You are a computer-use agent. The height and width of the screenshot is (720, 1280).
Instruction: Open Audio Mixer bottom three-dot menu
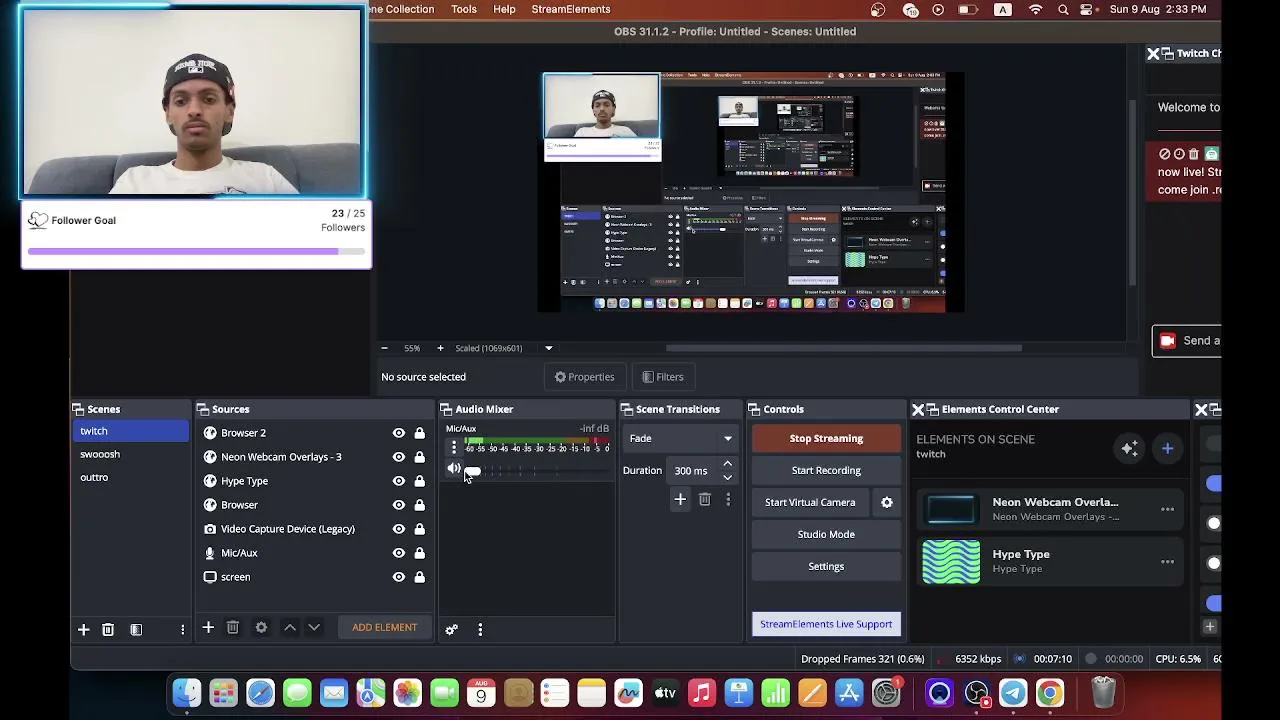point(480,629)
